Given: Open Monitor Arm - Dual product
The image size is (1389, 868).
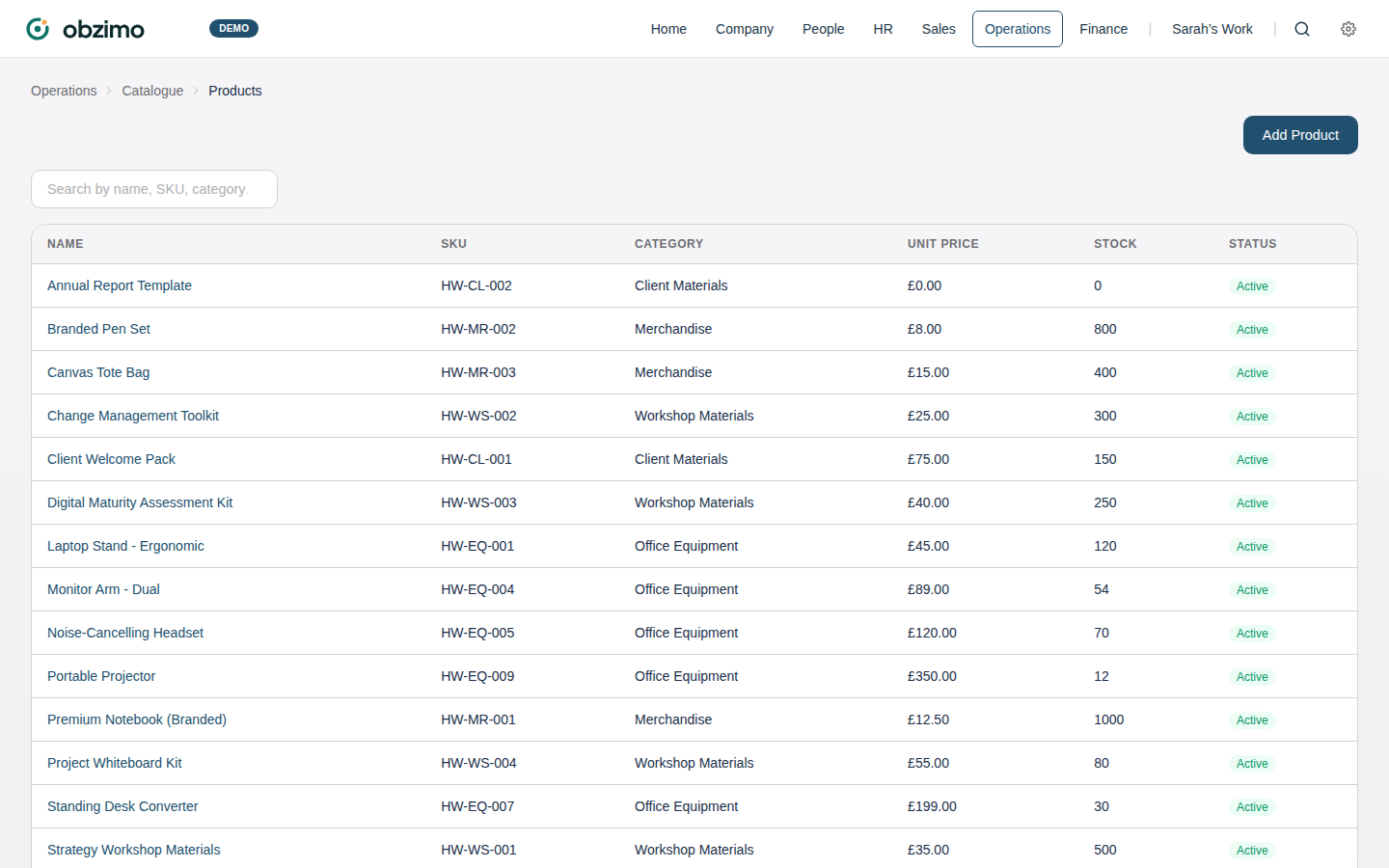Looking at the screenshot, I should point(103,589).
